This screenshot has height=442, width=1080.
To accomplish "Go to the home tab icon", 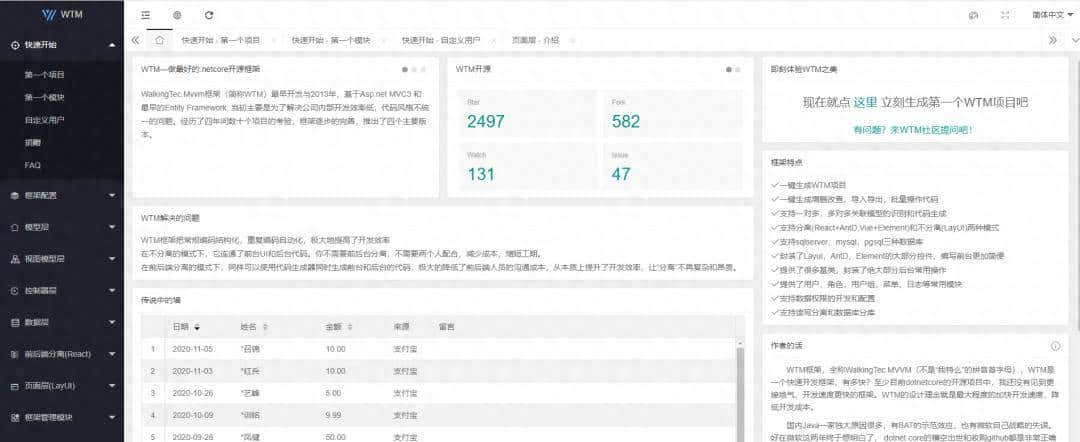I will coord(159,40).
